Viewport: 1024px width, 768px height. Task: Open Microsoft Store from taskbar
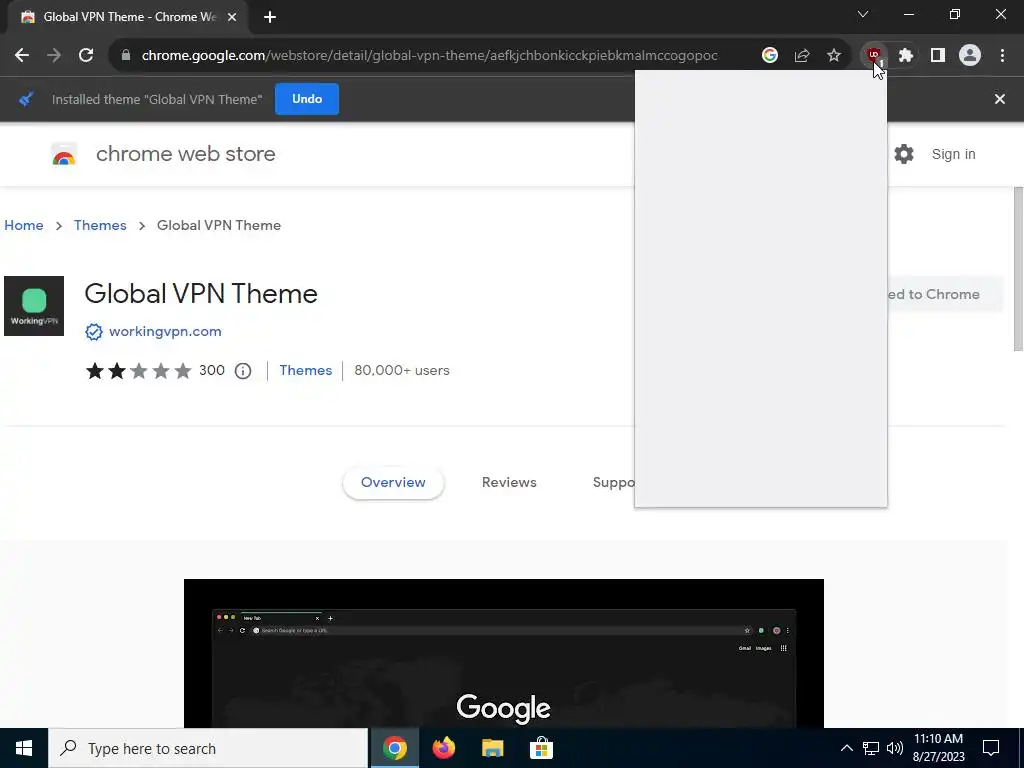point(541,748)
